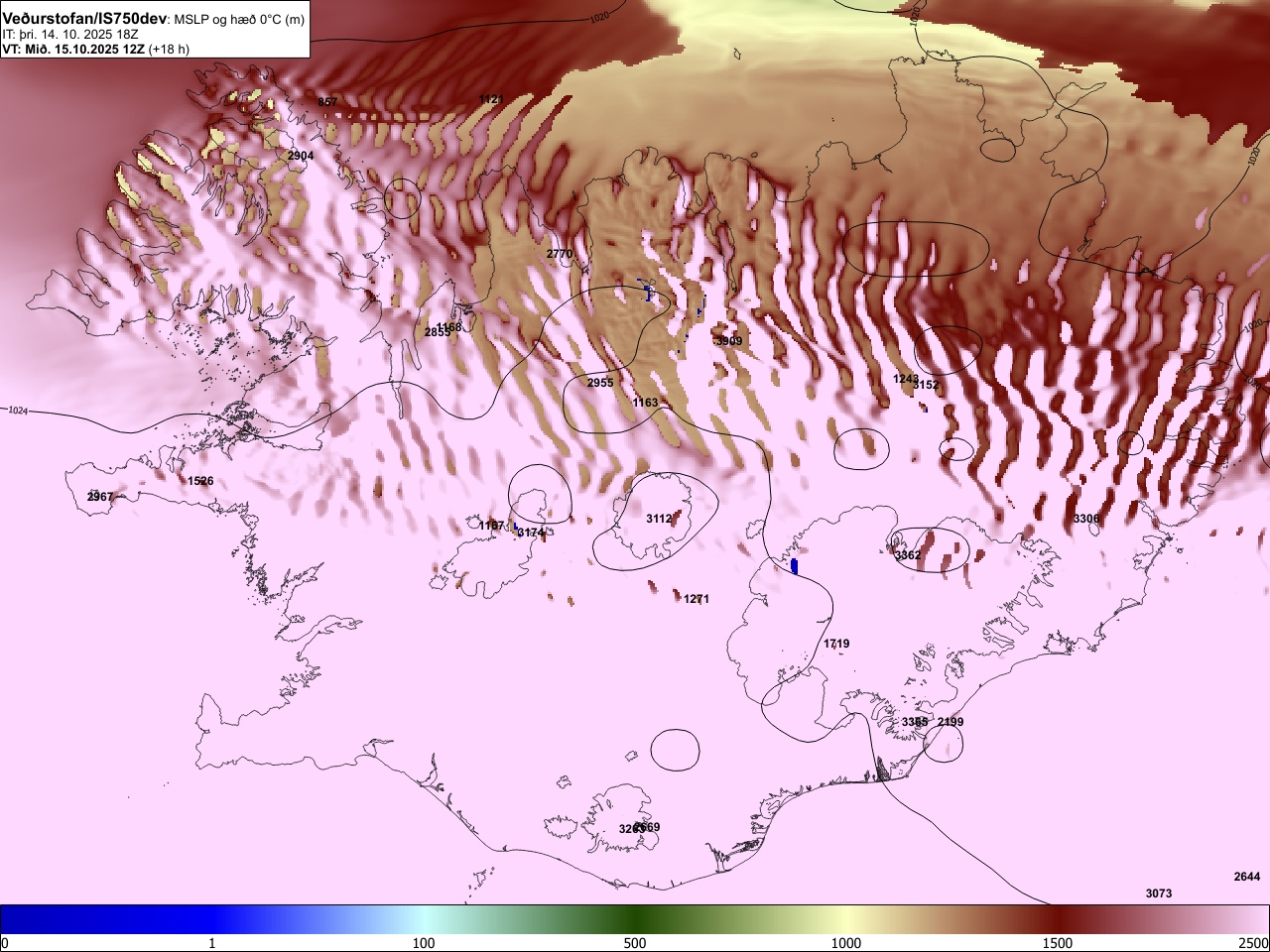Click the map value '2770'
Screen dimensions: 1270x952
[x=560, y=254]
